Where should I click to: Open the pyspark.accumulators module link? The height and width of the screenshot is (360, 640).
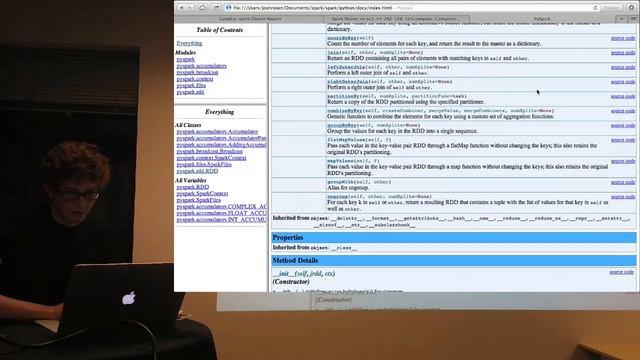coord(201,66)
